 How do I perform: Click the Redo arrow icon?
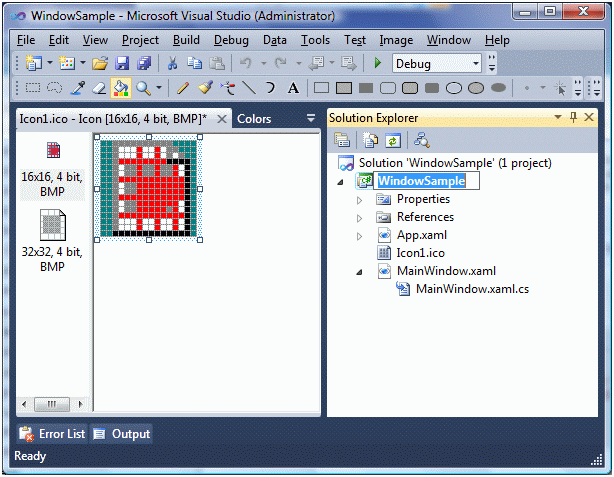pos(280,63)
